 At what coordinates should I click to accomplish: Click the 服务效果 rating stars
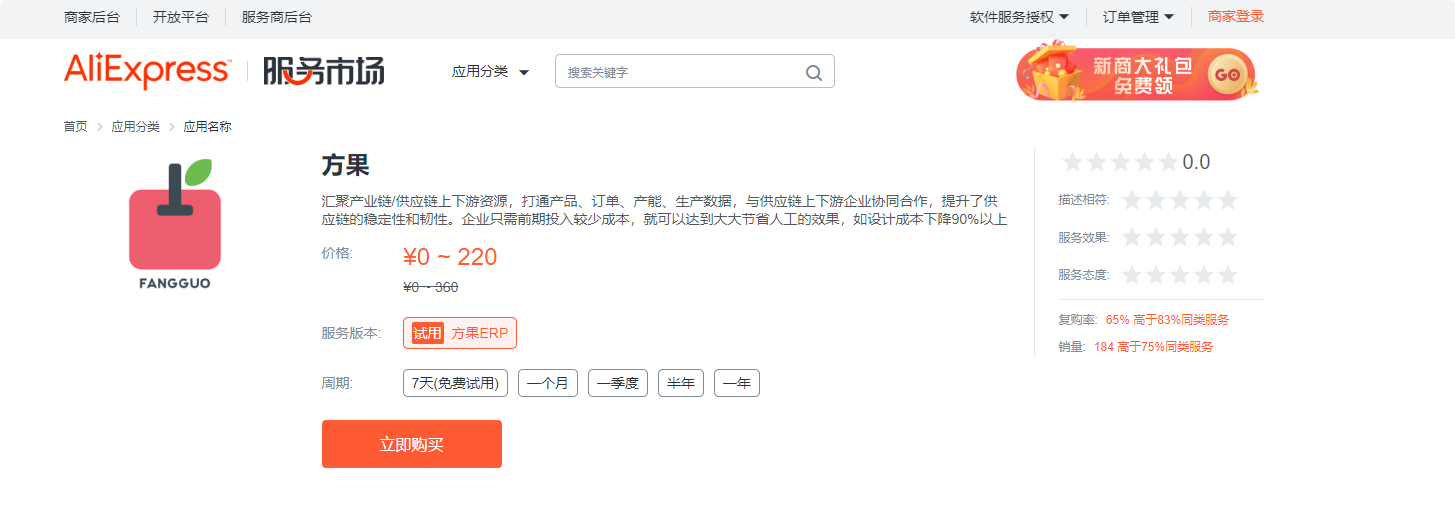1180,237
